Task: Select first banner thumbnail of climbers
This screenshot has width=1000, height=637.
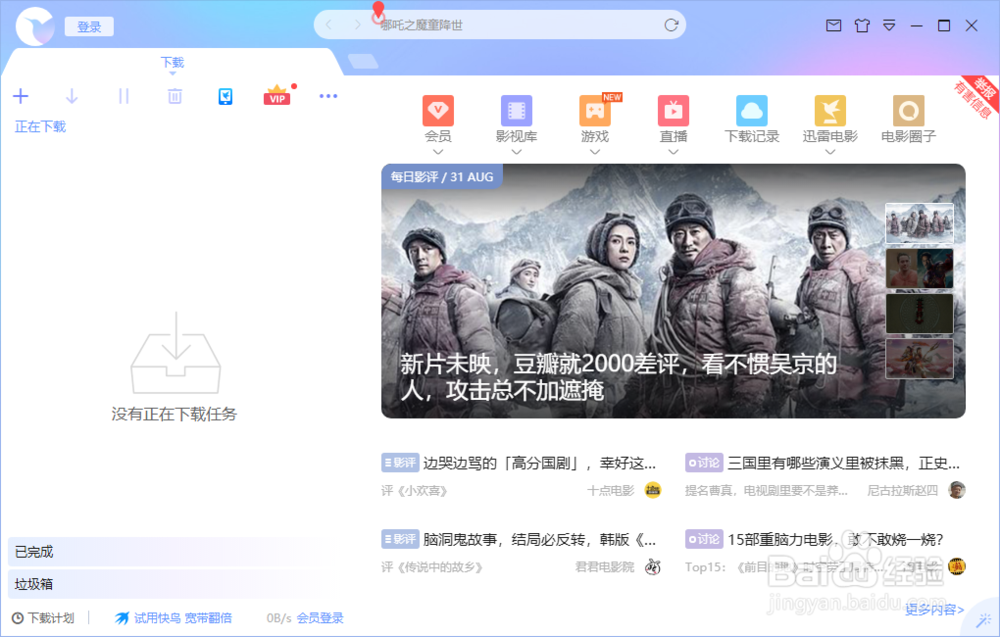Action: tap(919, 223)
